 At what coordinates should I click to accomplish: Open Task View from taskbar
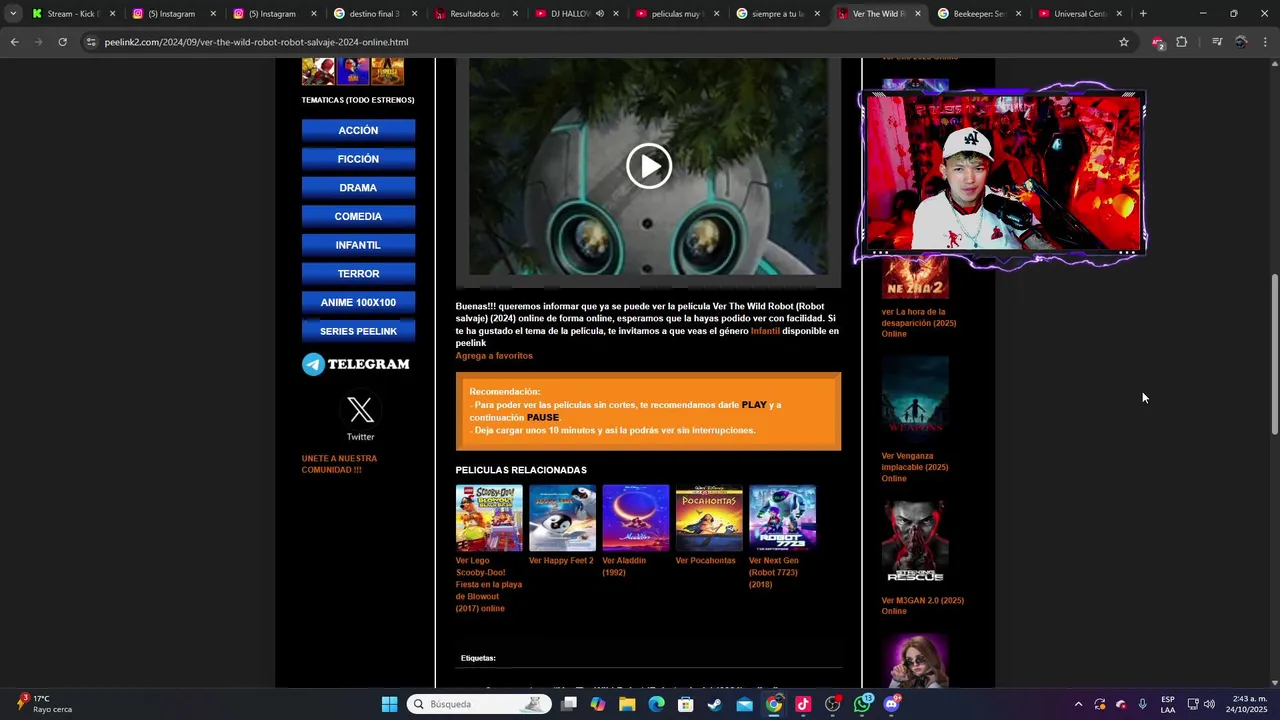point(569,704)
